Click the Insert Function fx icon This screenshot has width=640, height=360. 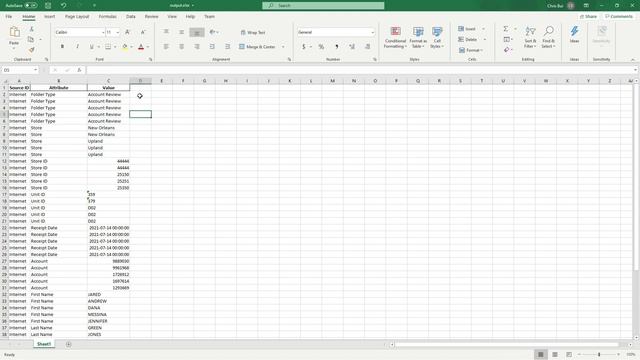[79, 70]
